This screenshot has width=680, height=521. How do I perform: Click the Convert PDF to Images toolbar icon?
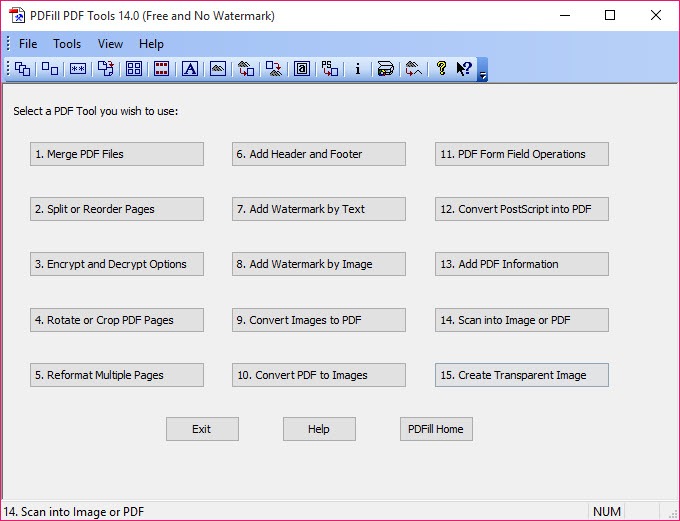click(x=274, y=69)
